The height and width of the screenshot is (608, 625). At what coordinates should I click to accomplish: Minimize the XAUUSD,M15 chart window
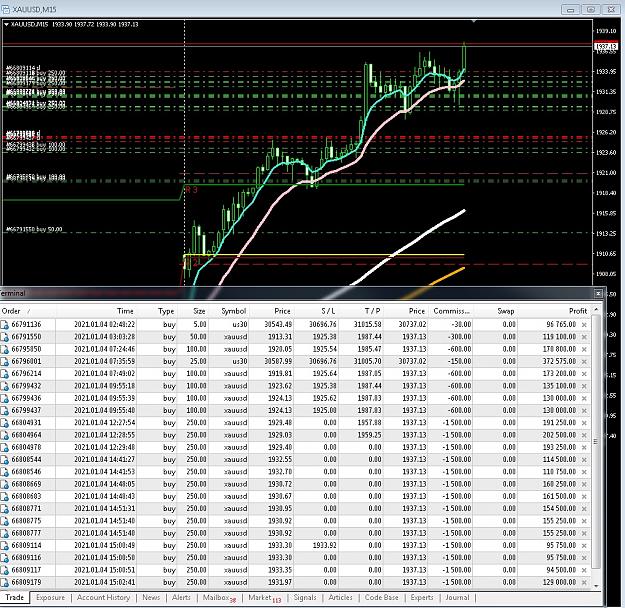[x=570, y=9]
